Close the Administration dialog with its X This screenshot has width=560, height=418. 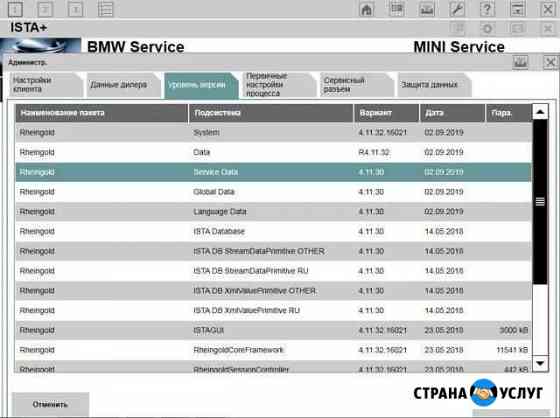pyautogui.click(x=550, y=62)
